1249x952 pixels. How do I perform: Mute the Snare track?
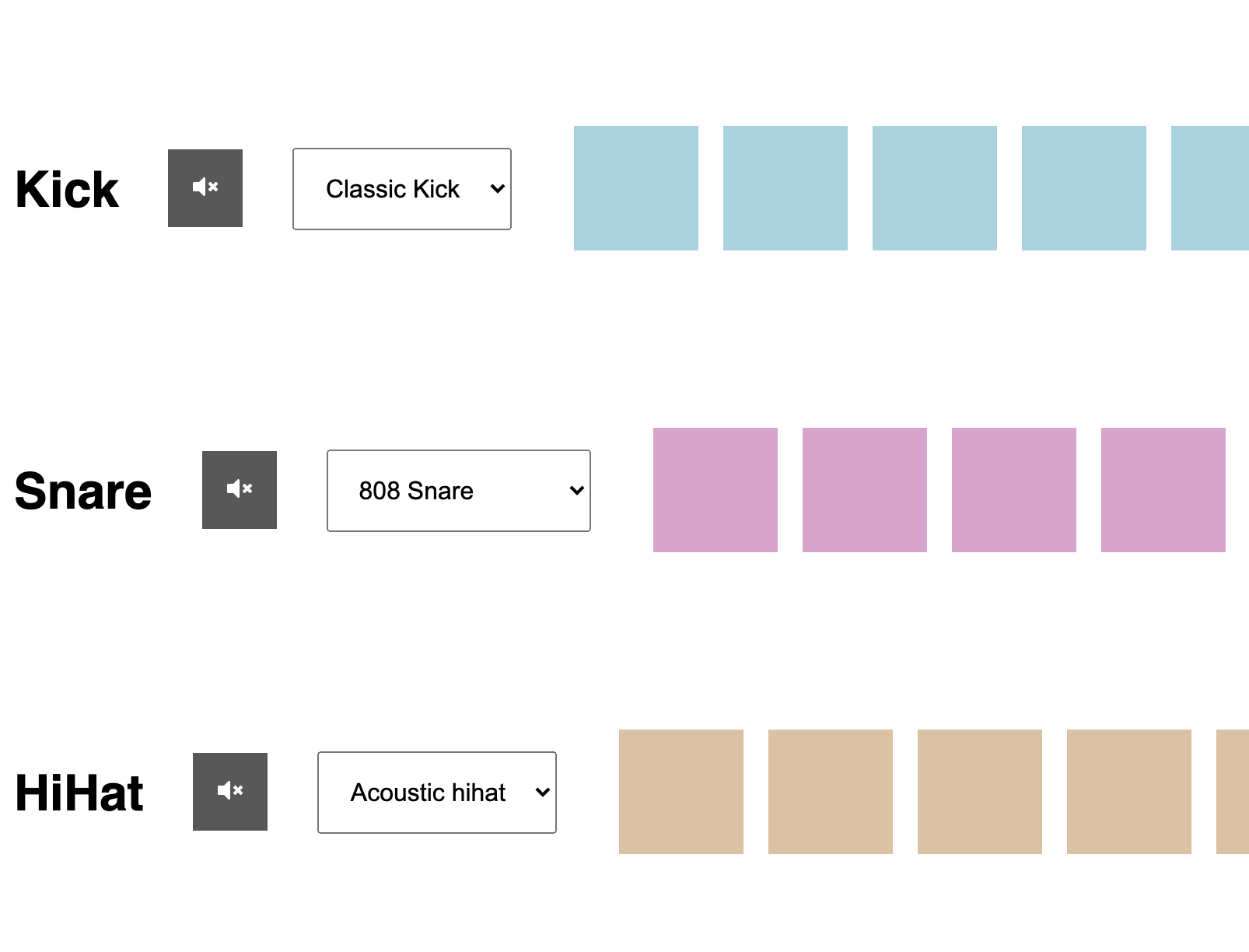pyautogui.click(x=240, y=490)
